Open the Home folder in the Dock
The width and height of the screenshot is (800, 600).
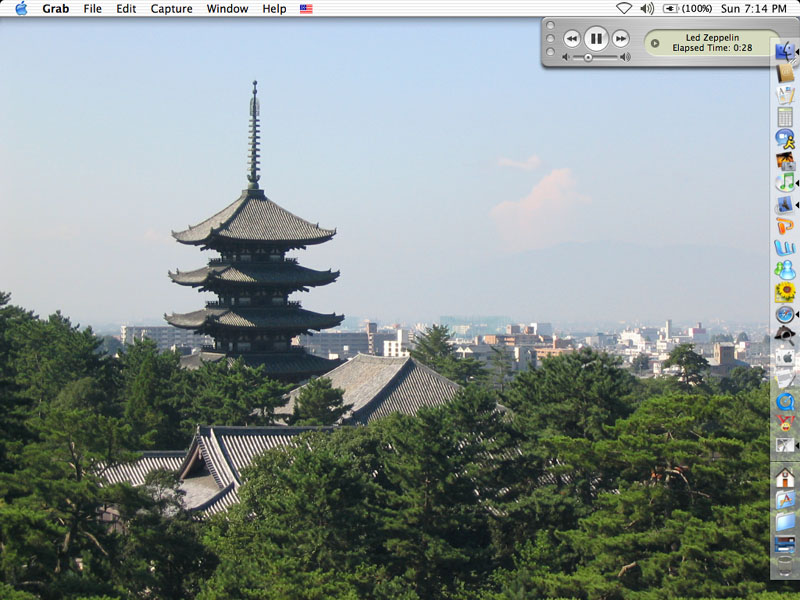tap(785, 478)
